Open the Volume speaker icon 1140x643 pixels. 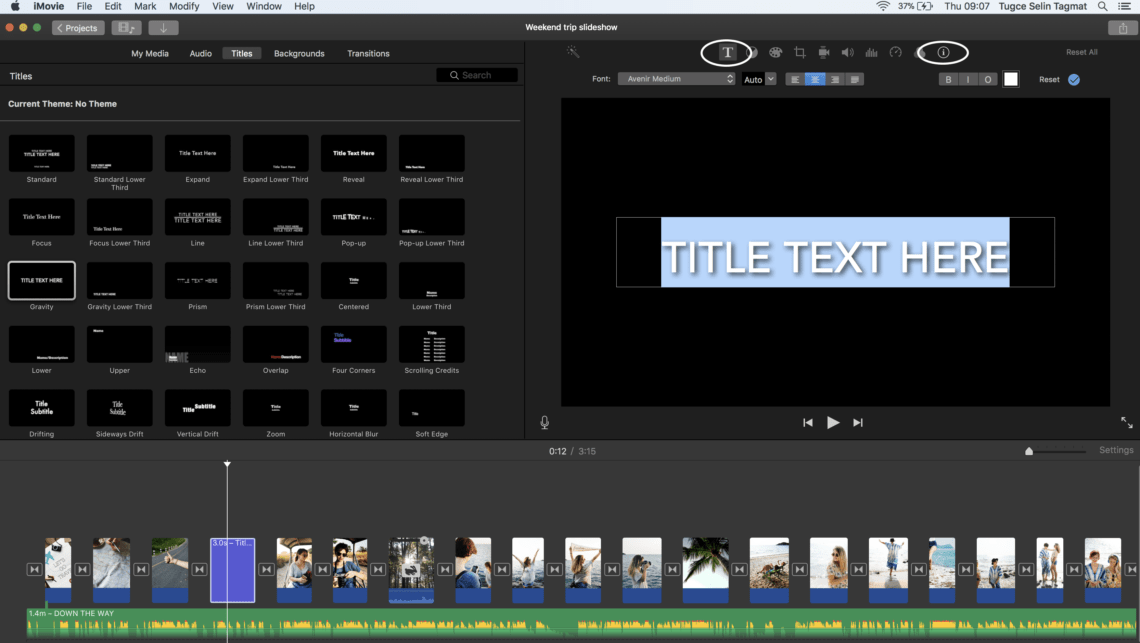coord(848,52)
